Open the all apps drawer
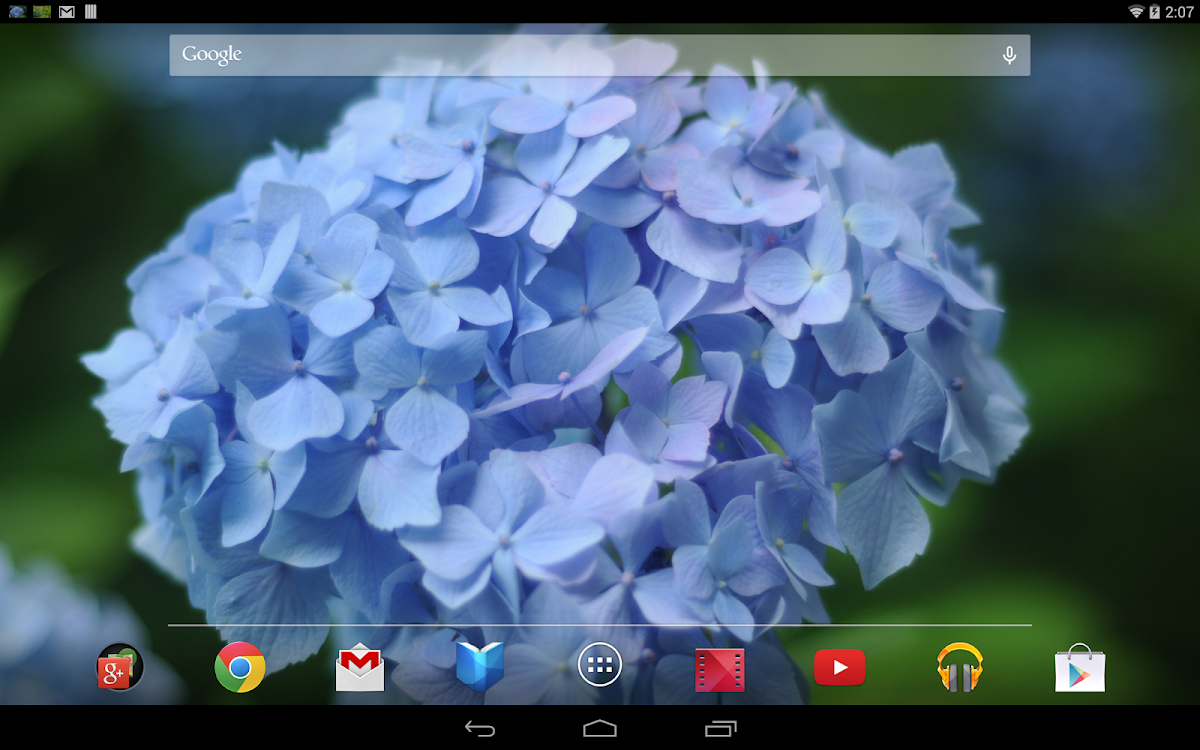 pyautogui.click(x=600, y=665)
